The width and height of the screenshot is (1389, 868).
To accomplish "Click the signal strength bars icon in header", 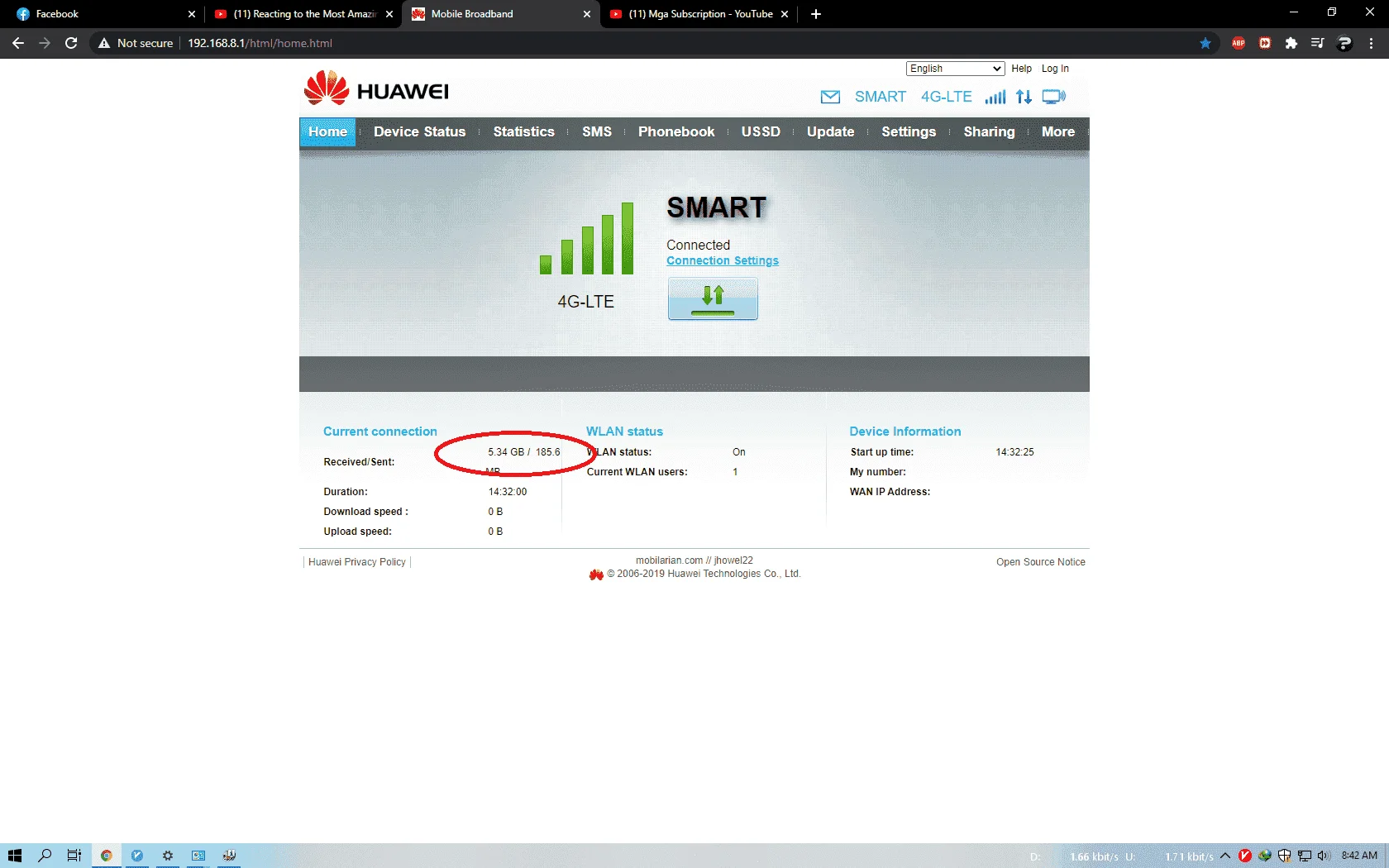I will tap(995, 97).
